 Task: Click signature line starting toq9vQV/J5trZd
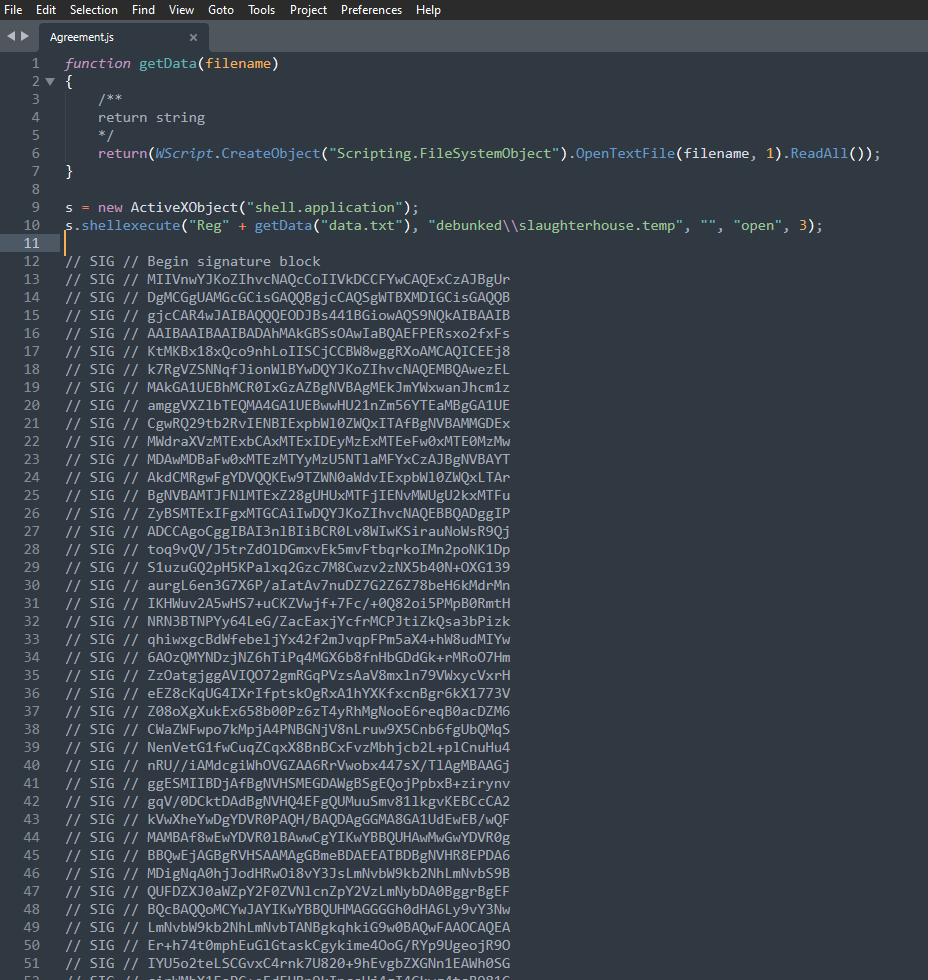(328, 549)
